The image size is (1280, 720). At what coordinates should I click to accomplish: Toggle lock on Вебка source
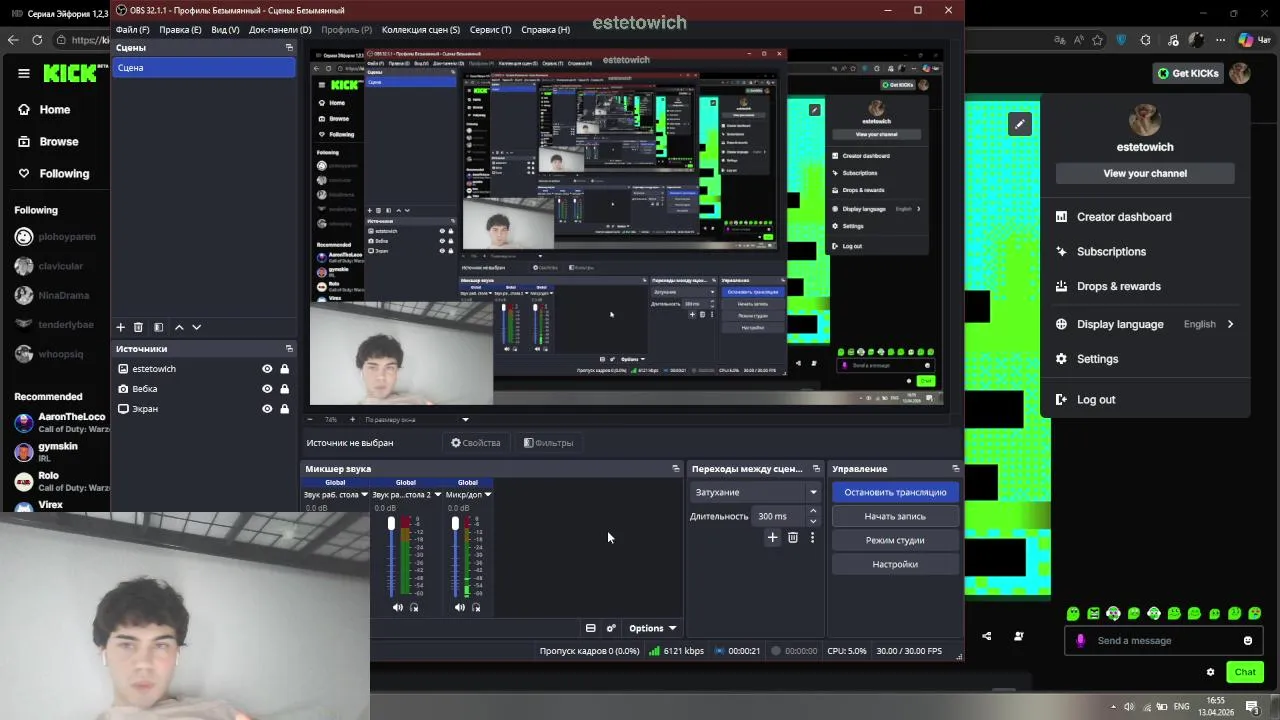(285, 389)
